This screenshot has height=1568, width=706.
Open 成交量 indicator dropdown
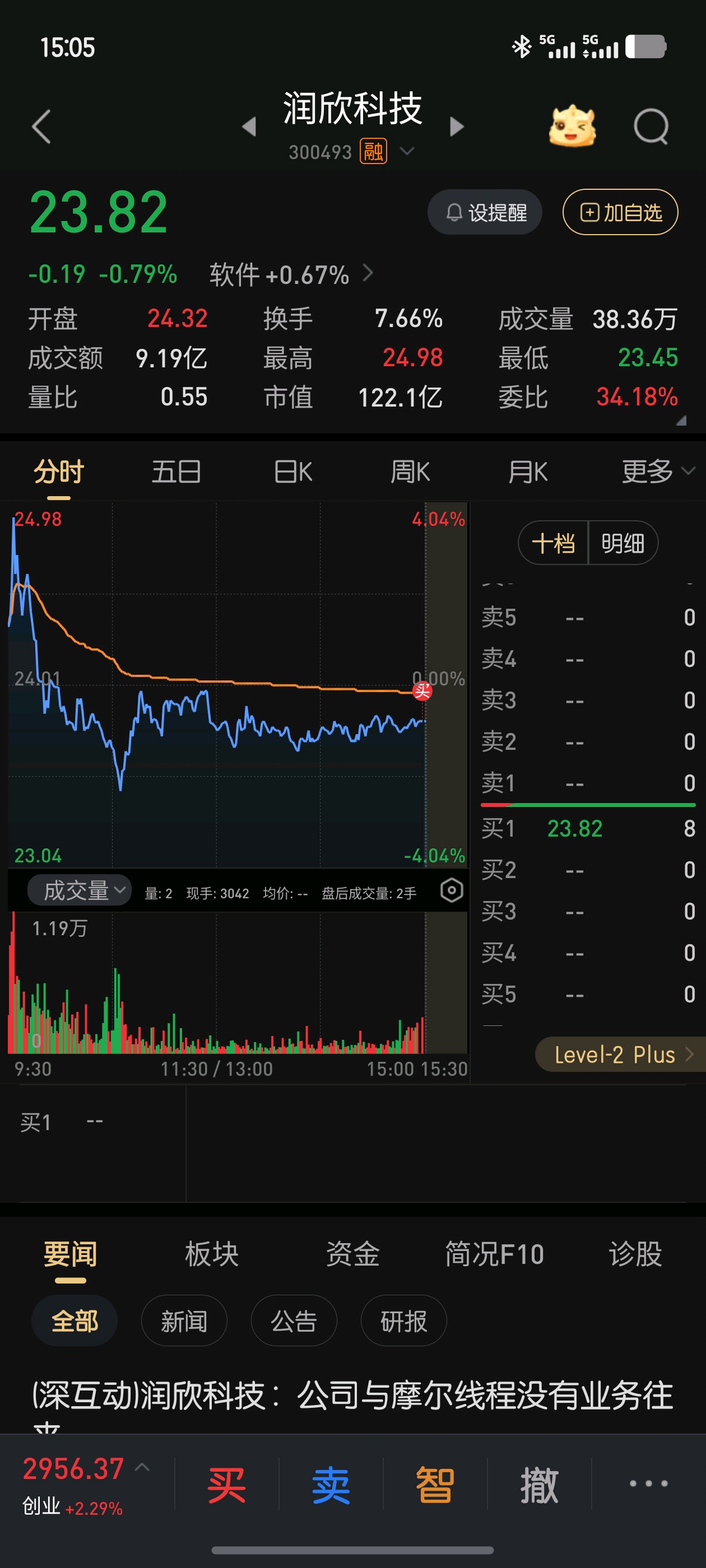point(80,890)
